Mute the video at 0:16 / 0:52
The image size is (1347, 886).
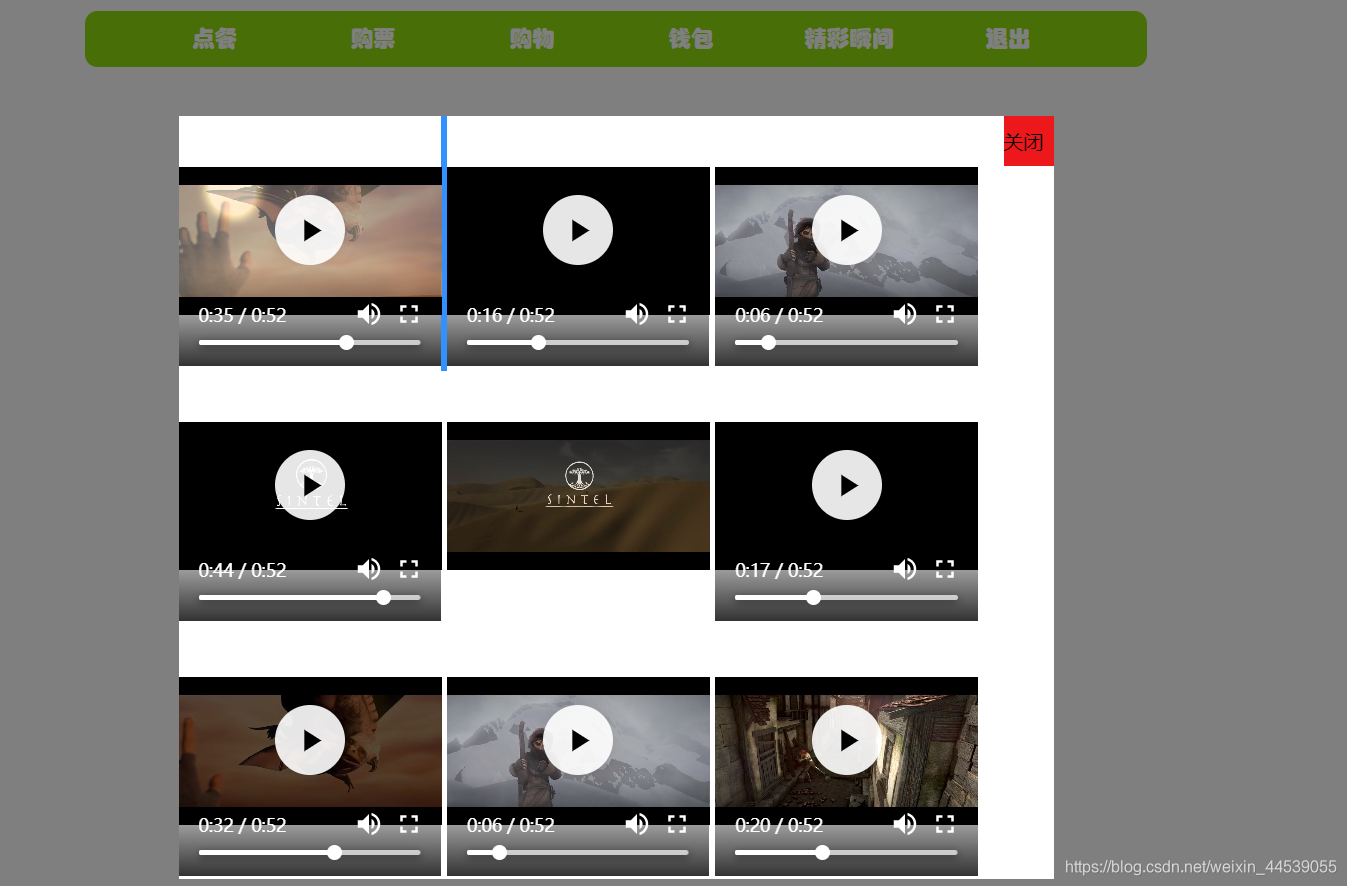(x=637, y=315)
